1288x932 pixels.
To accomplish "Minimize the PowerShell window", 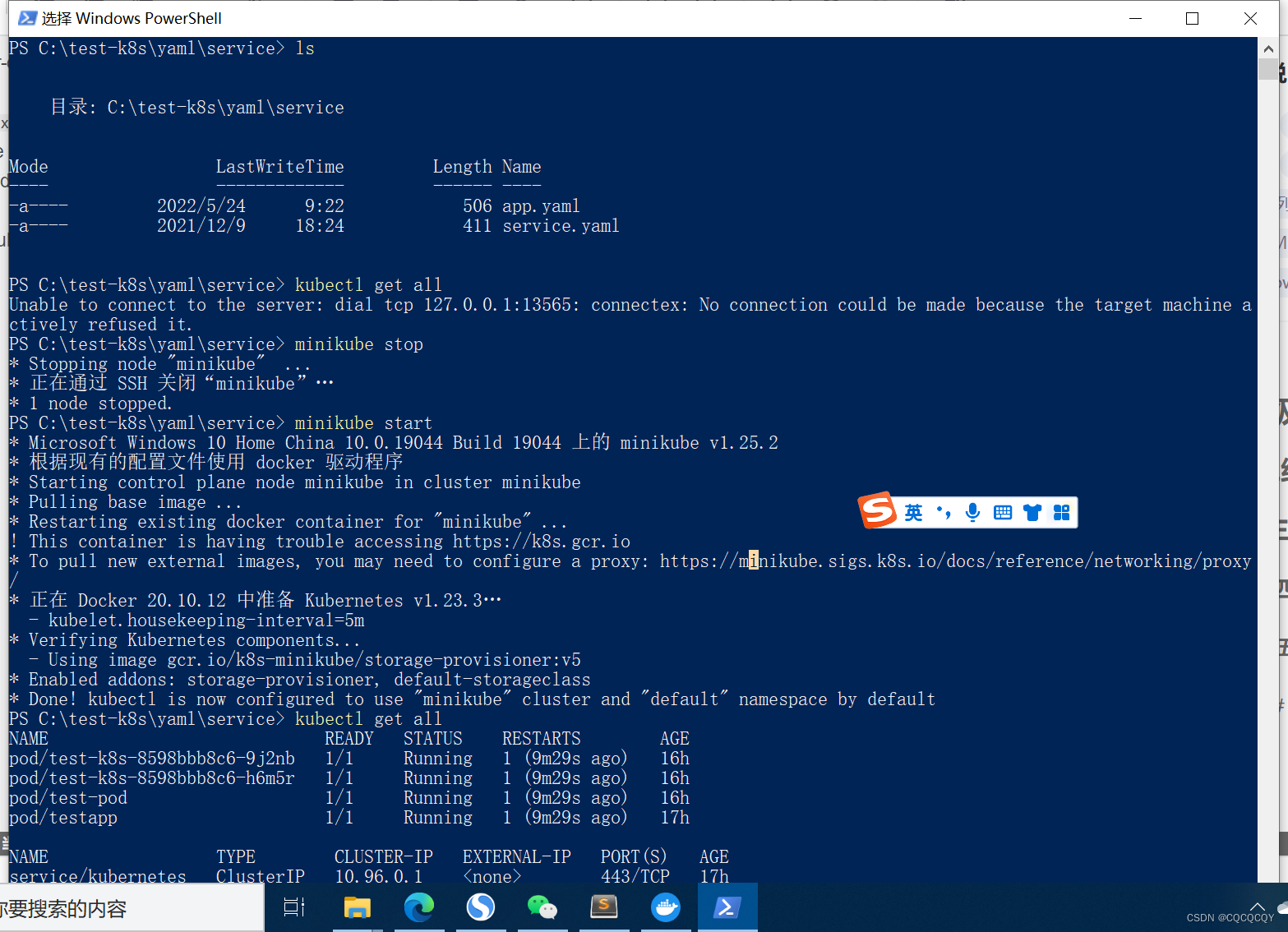I will coord(1136,18).
